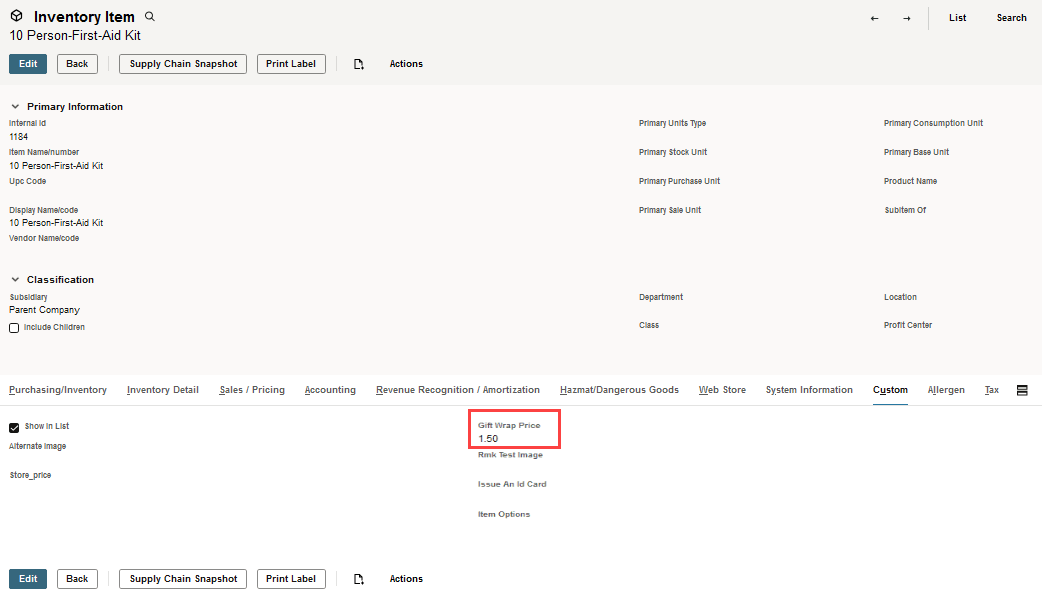The width and height of the screenshot is (1042, 590).
Task: Click the Internal Id value 1184
Action: coord(19,137)
